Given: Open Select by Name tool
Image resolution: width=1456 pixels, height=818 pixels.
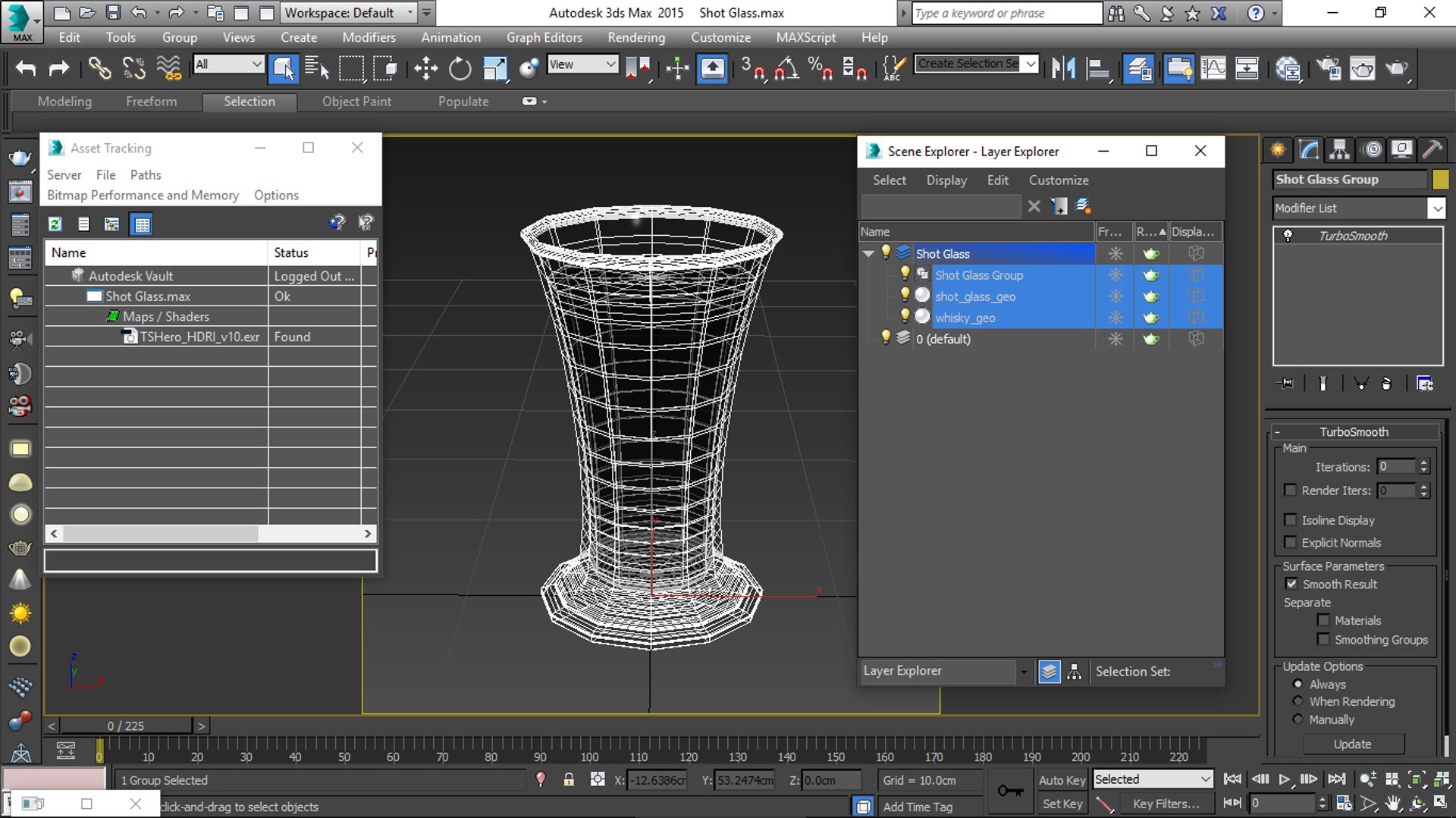Looking at the screenshot, I should click(316, 68).
